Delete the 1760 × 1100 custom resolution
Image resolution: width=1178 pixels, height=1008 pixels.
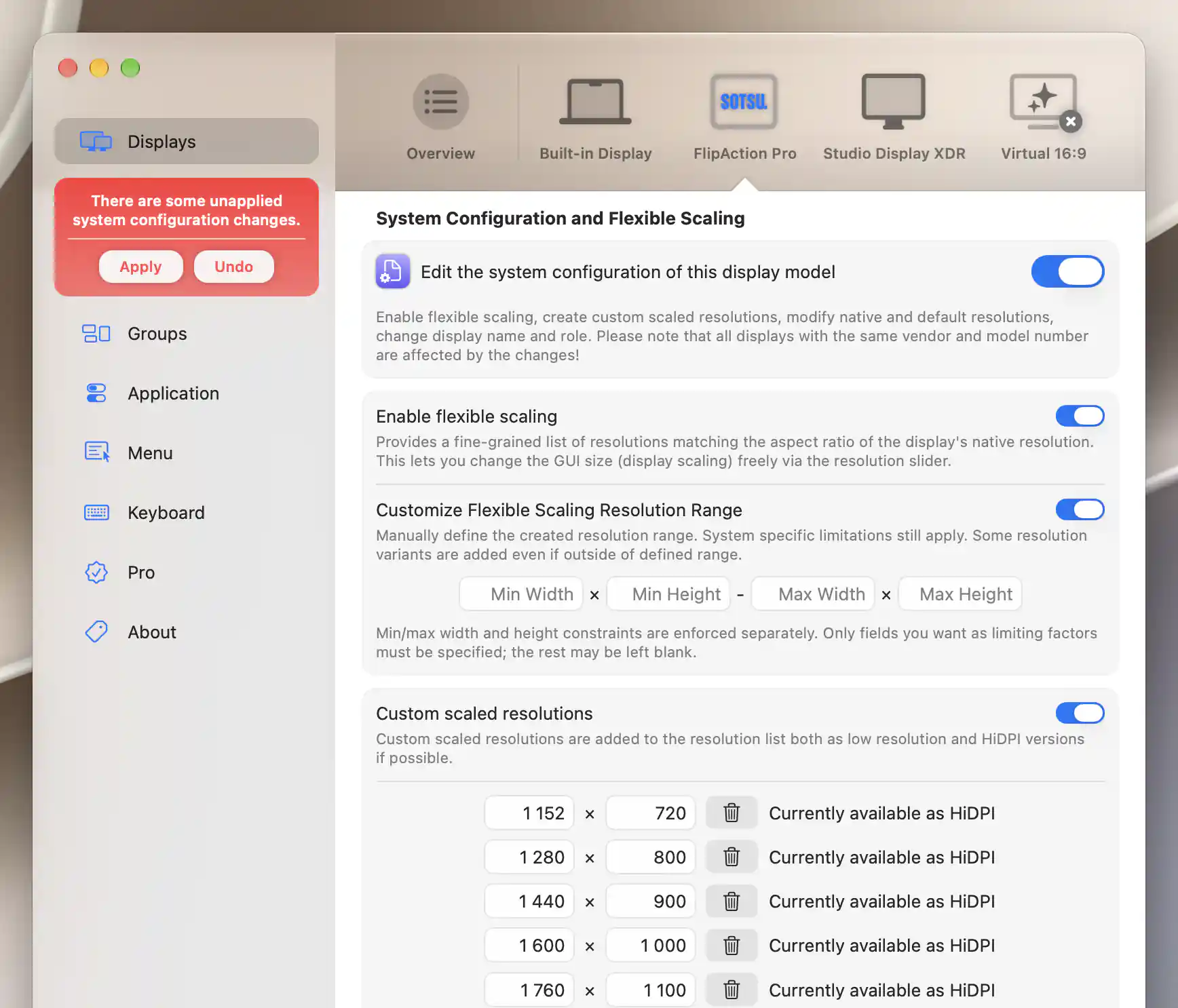[x=731, y=990]
